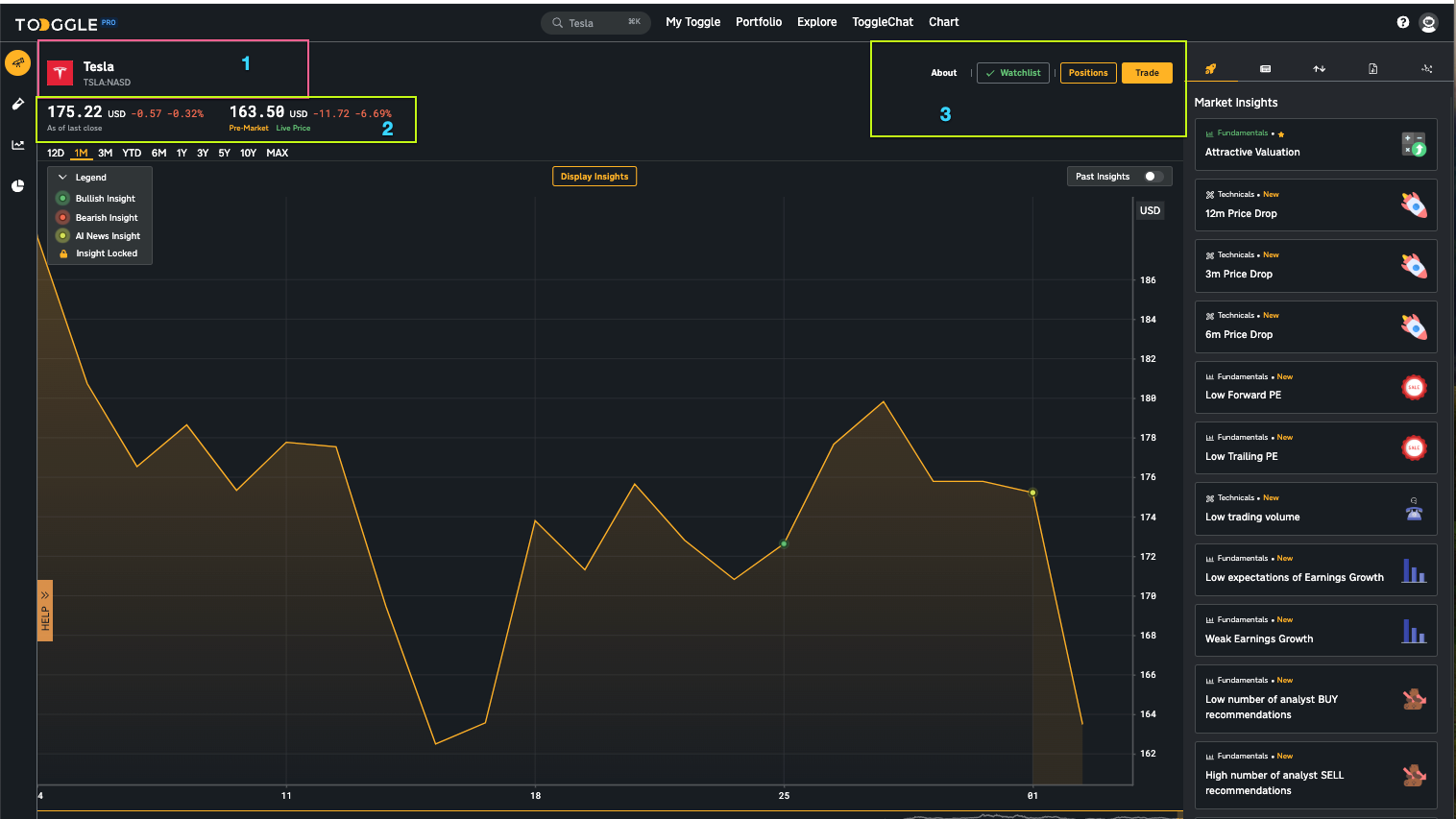The height and width of the screenshot is (819, 1456).
Task: Open the Explore menu item
Action: pos(817,22)
